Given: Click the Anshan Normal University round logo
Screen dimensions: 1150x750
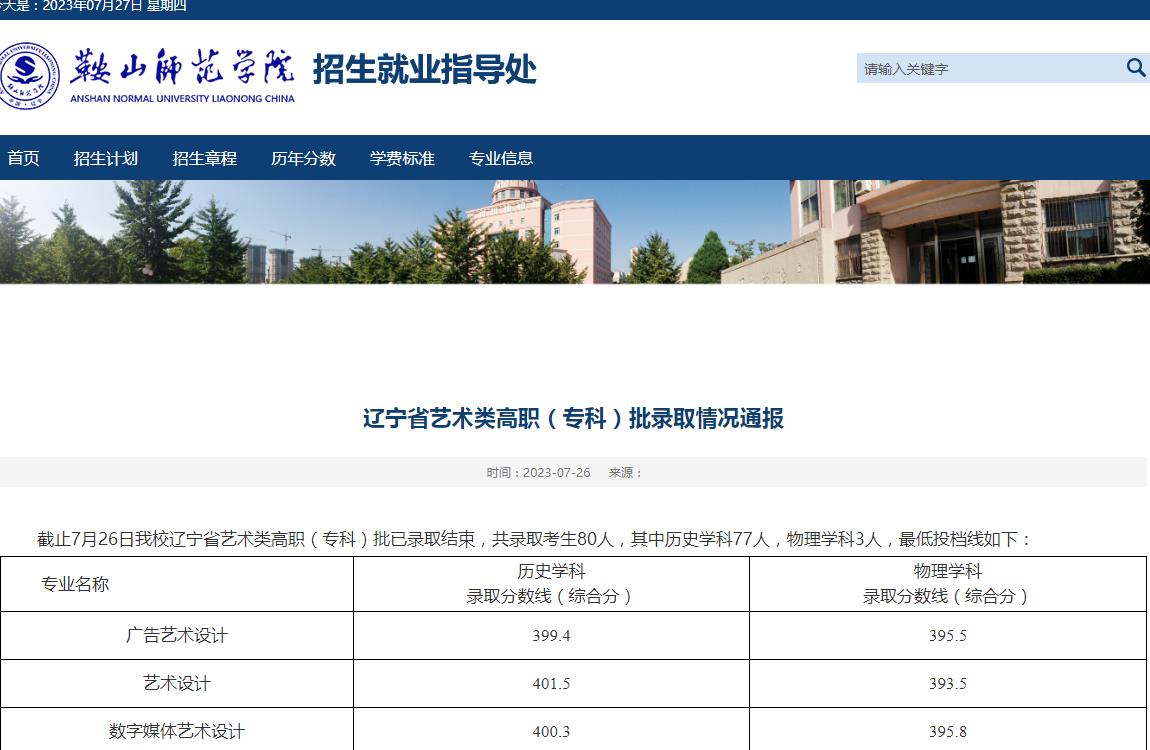Looking at the screenshot, I should [x=29, y=76].
